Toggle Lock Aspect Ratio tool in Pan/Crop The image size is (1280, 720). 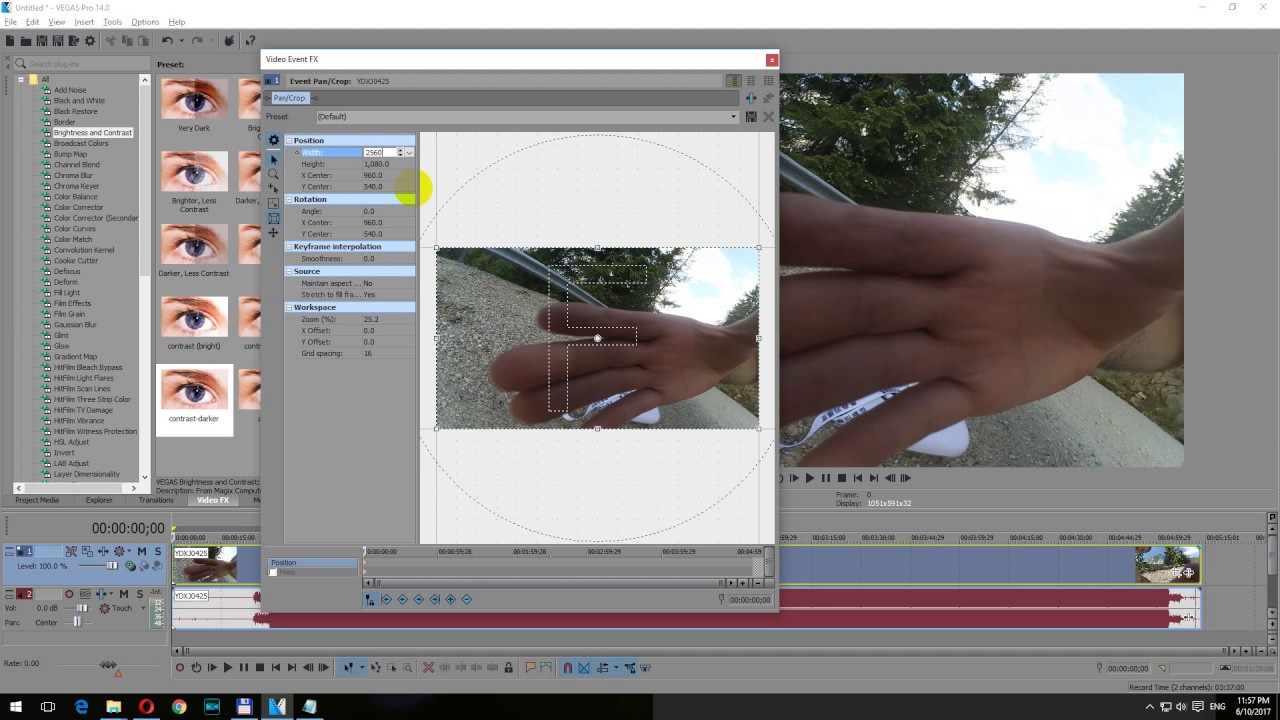tap(273, 202)
